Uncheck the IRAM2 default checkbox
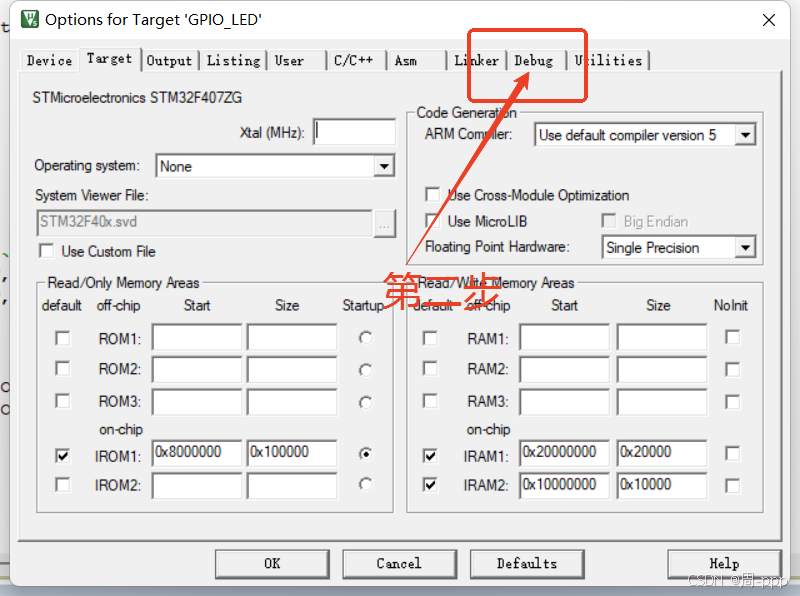The width and height of the screenshot is (800, 596). [x=429, y=484]
